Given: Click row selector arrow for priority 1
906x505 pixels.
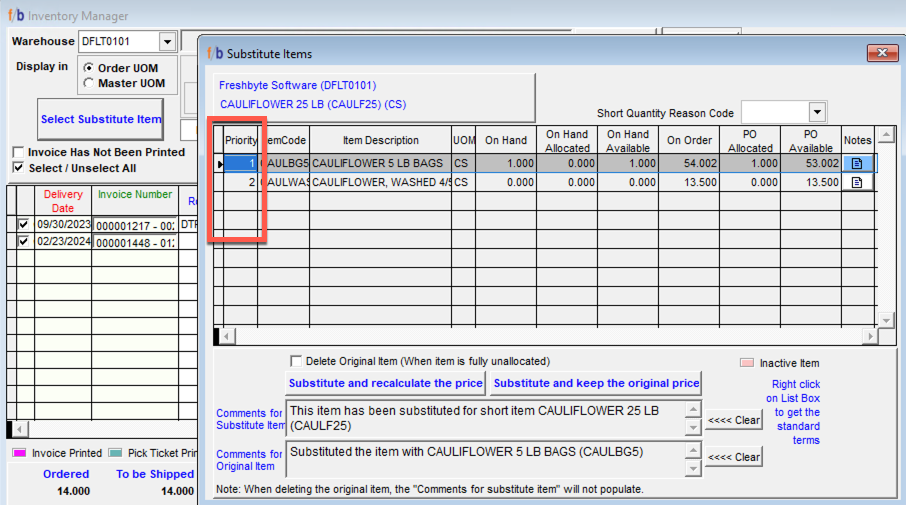Looking at the screenshot, I should click(x=219, y=164).
